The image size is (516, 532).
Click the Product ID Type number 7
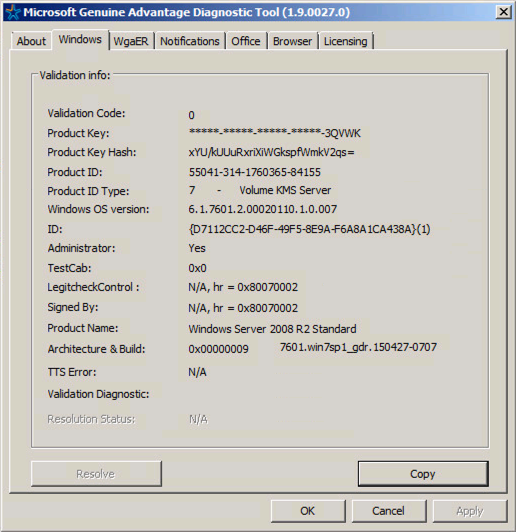[192, 190]
